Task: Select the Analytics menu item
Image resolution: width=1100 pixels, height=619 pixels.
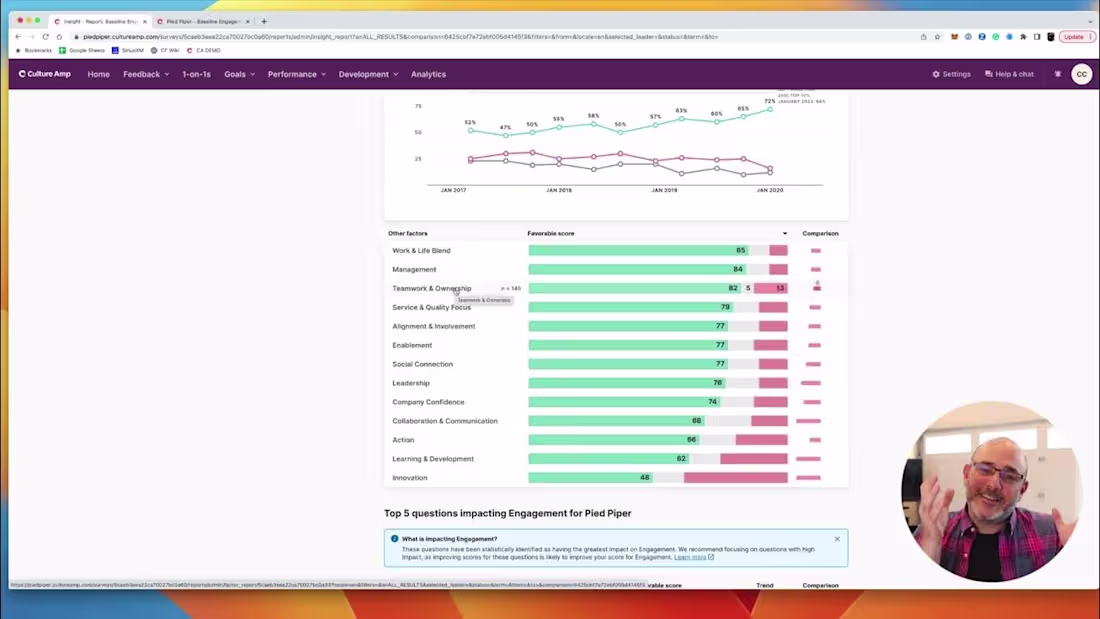Action: pos(428,73)
